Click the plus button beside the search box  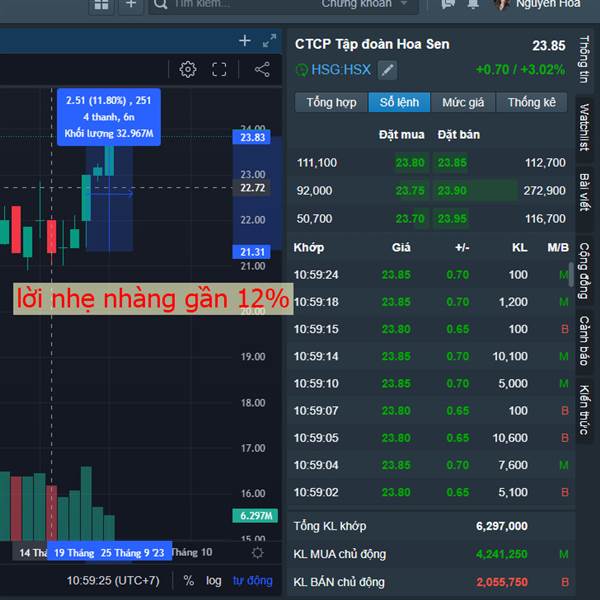(x=131, y=5)
